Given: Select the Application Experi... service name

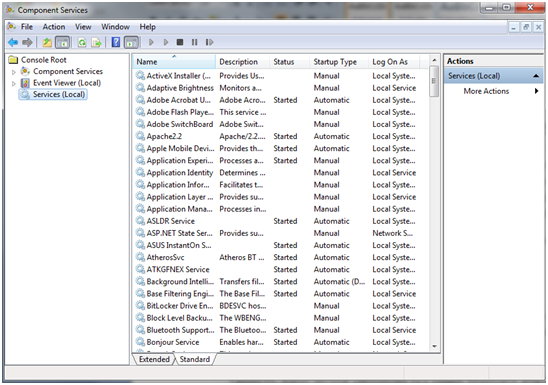Looking at the screenshot, I should point(180,160).
